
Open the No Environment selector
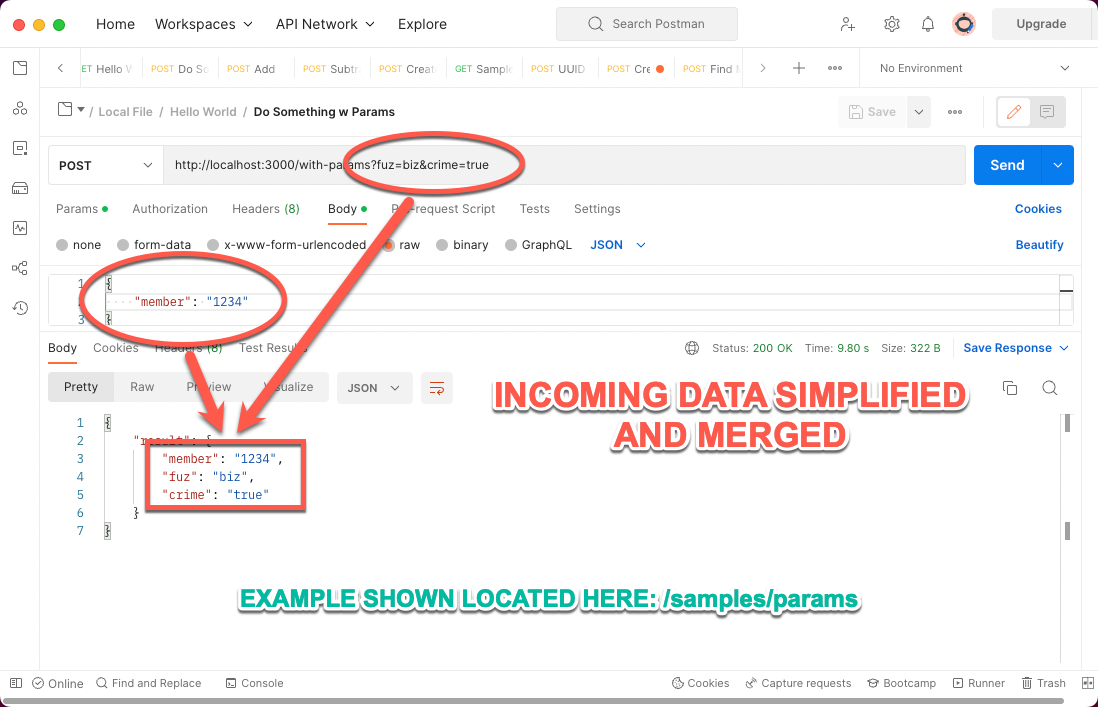[x=974, y=68]
